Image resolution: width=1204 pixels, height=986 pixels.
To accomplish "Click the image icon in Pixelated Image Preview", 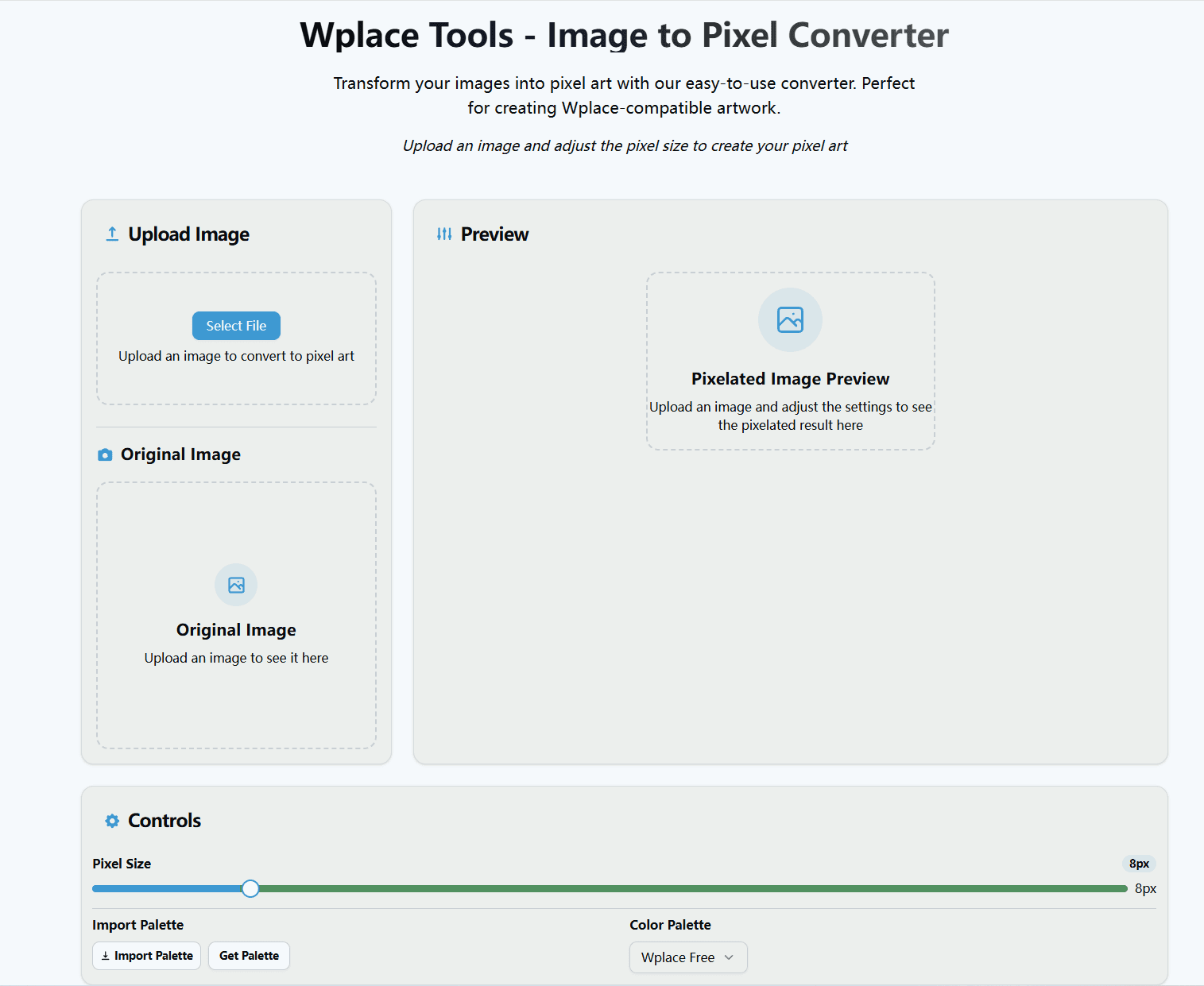I will (790, 319).
